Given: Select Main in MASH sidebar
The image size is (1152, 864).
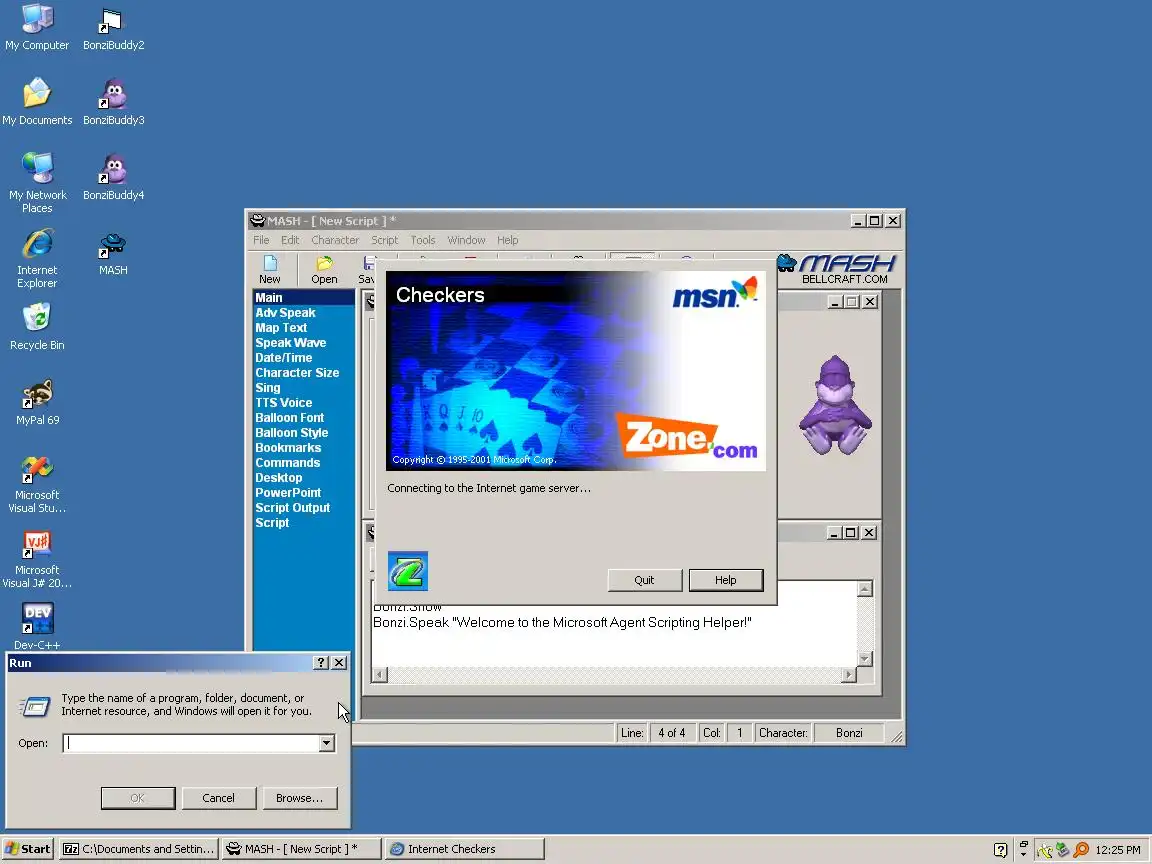Looking at the screenshot, I should (x=303, y=298).
